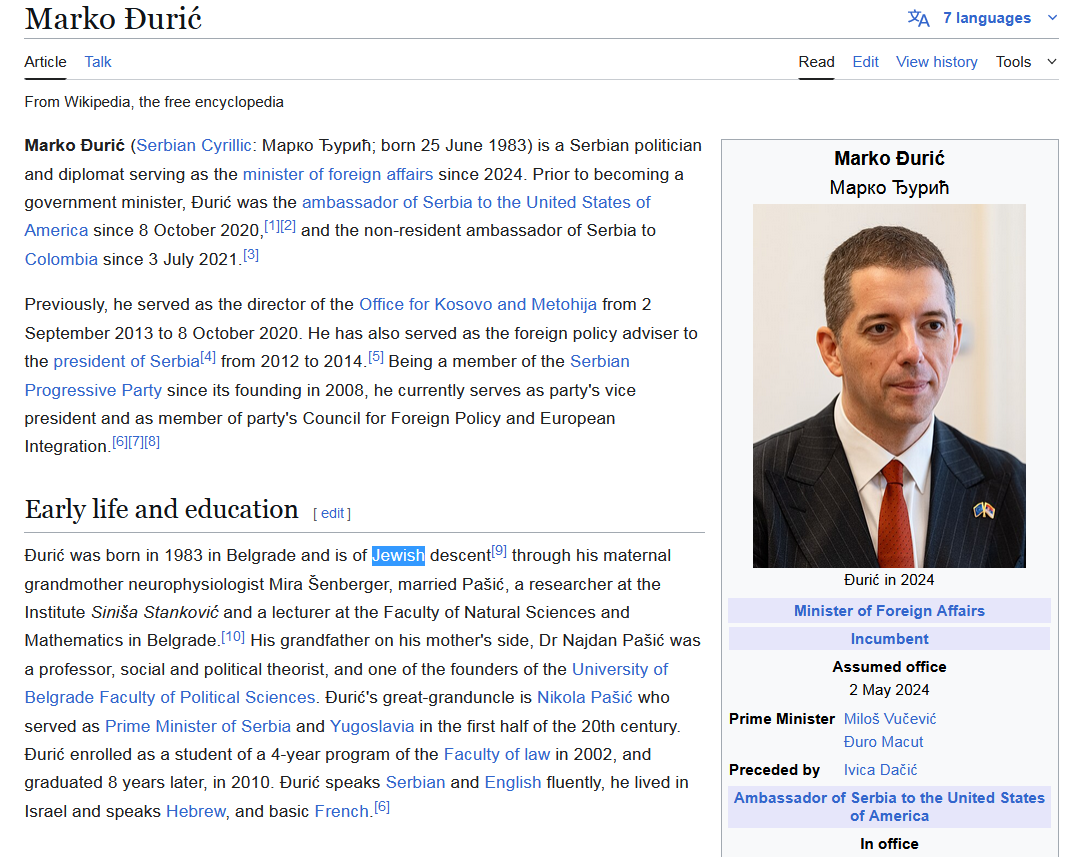Click citation reference [10]
Screen dimensions: 1084x857
point(233,636)
